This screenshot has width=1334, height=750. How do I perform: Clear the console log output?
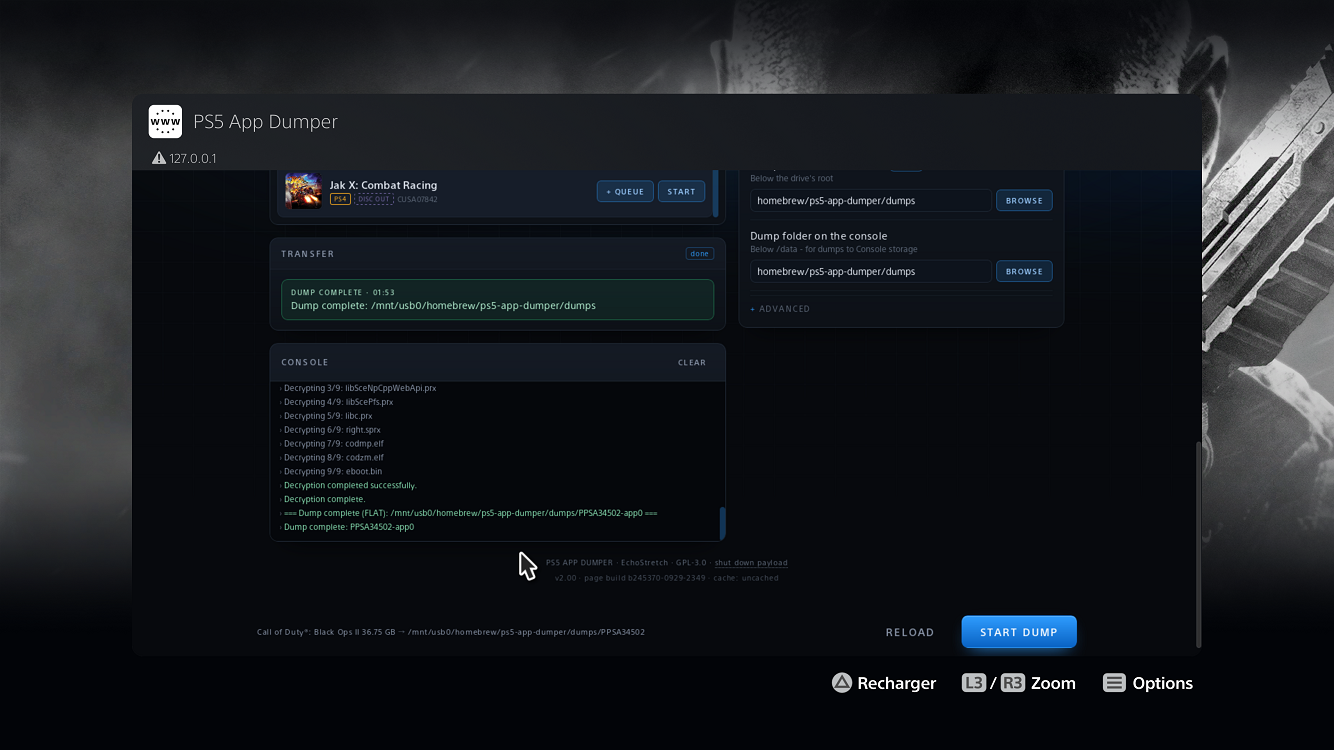pos(692,363)
